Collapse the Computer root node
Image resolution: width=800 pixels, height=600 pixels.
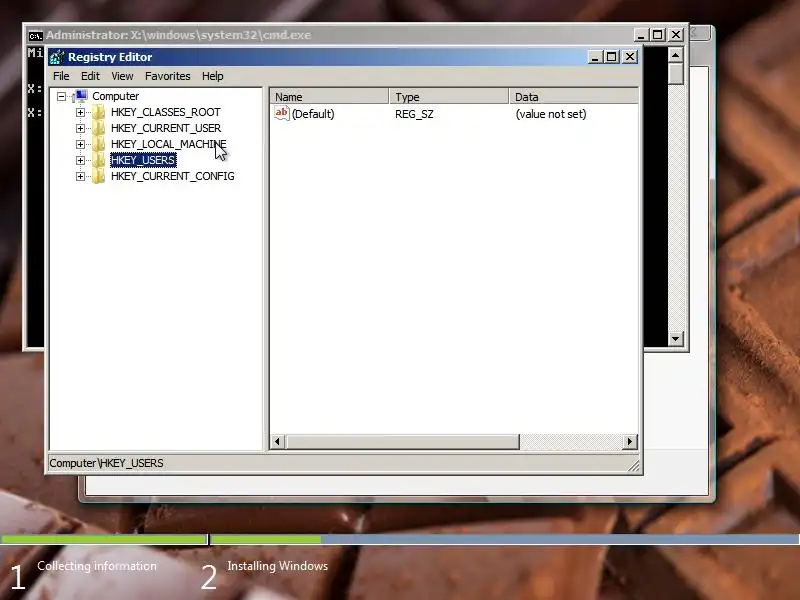pos(61,96)
